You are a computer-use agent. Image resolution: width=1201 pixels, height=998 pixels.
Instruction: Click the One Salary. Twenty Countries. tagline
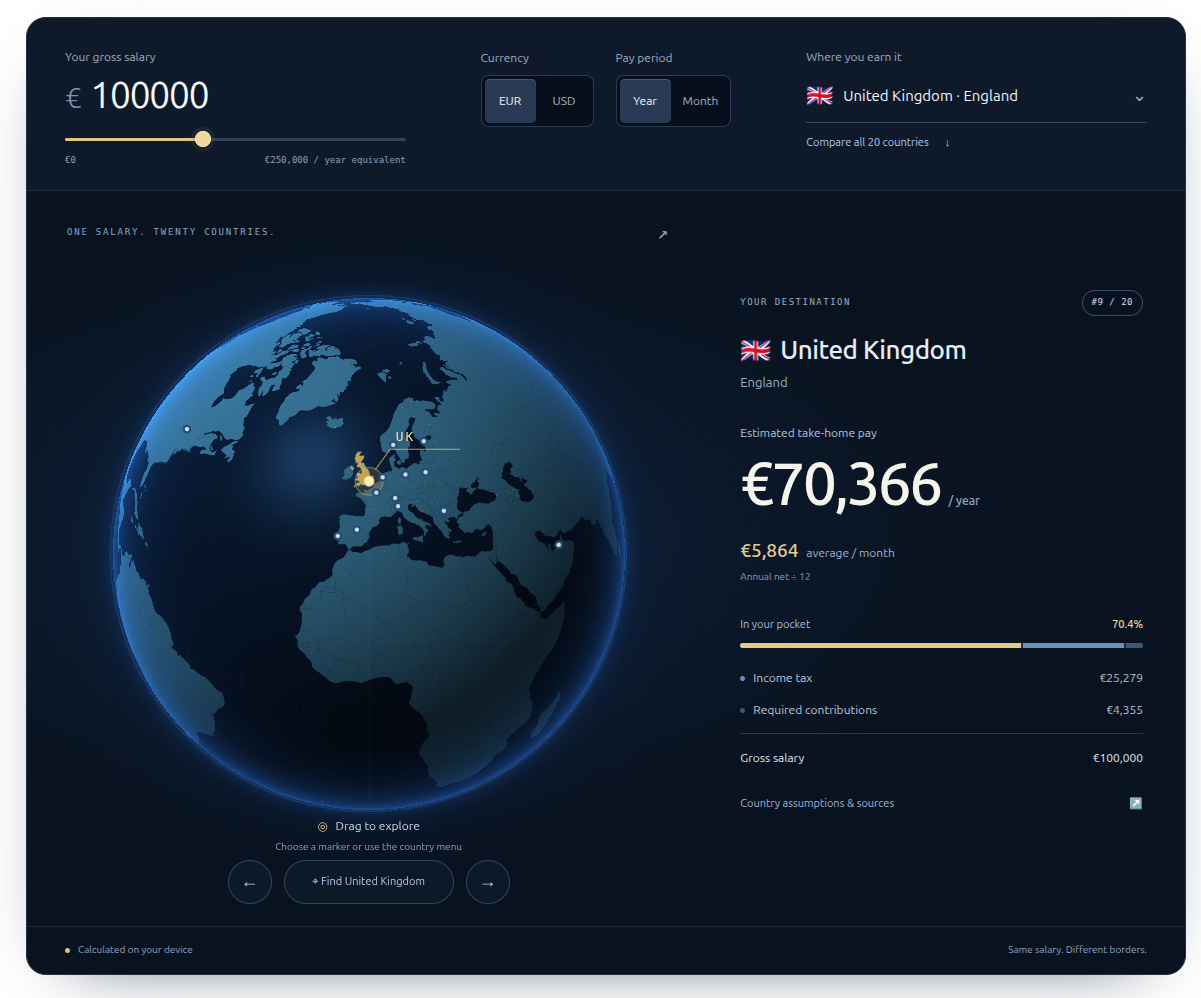tap(170, 232)
